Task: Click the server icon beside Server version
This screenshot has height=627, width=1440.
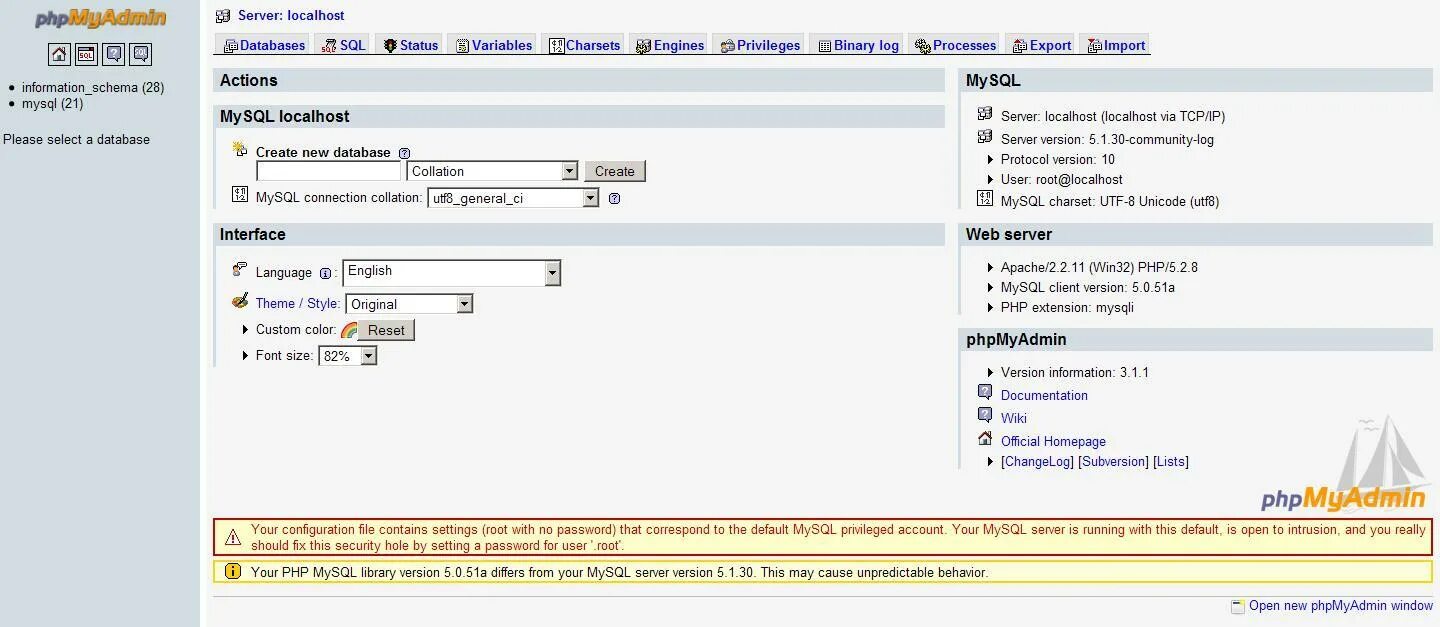Action: 985,137
